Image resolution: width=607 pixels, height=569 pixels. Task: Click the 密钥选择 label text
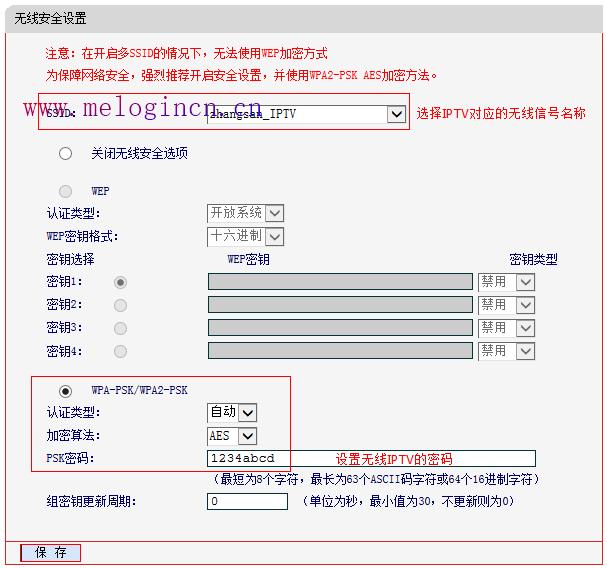[70, 259]
